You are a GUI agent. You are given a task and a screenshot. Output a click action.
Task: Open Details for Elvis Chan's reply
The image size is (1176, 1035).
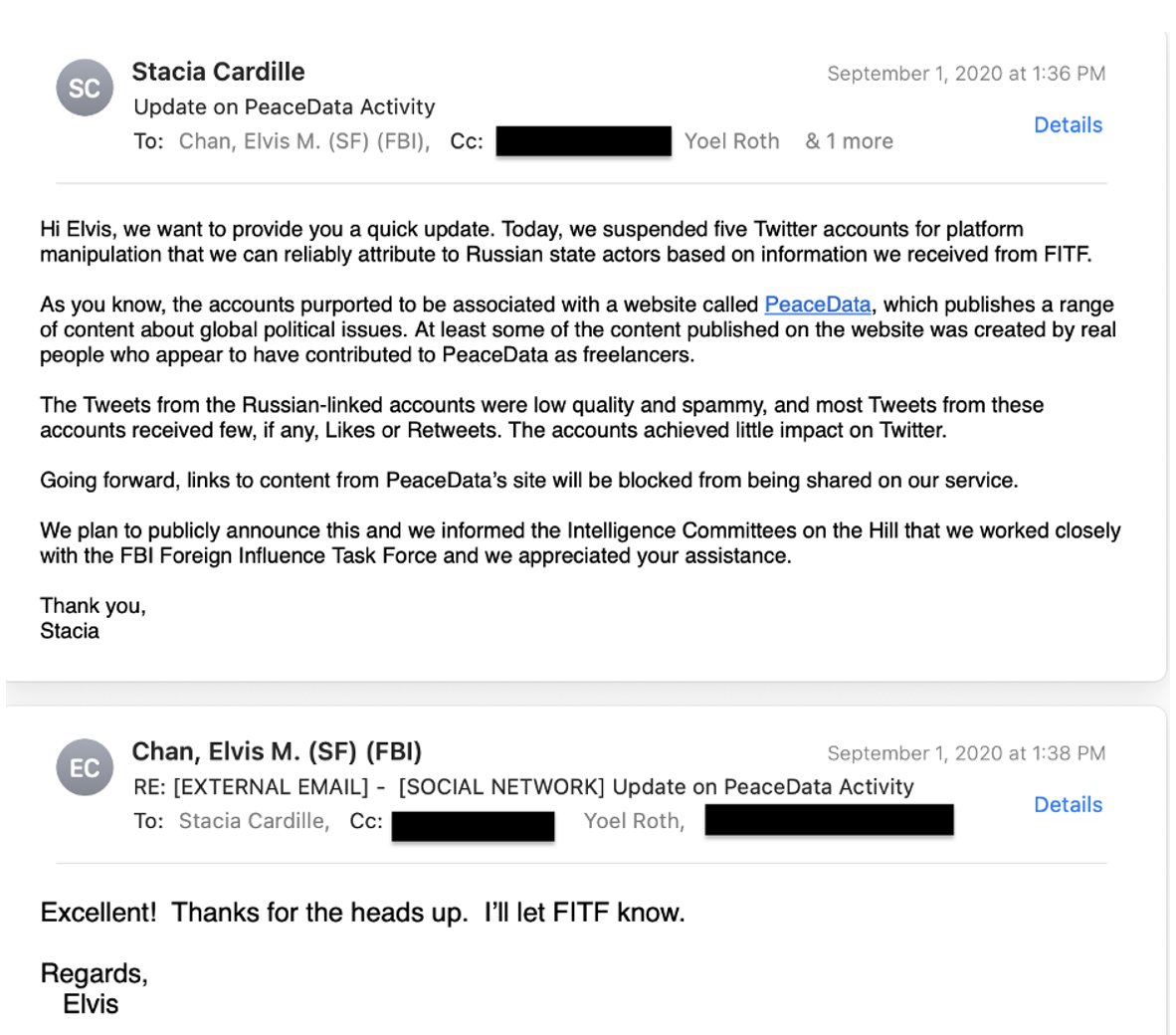click(1068, 805)
